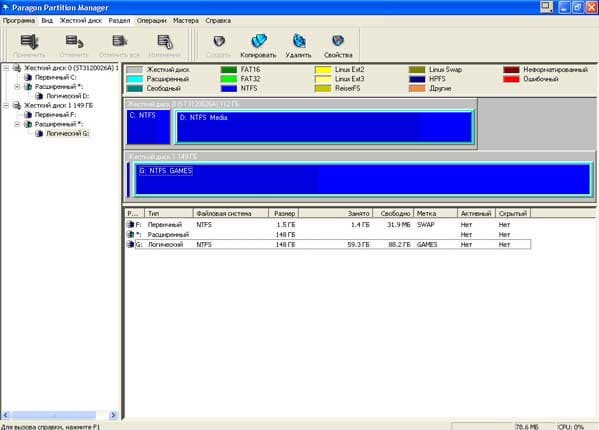This screenshot has width=599, height=430.
Task: Click the SWAP label cell in F: row
Action: (426, 225)
